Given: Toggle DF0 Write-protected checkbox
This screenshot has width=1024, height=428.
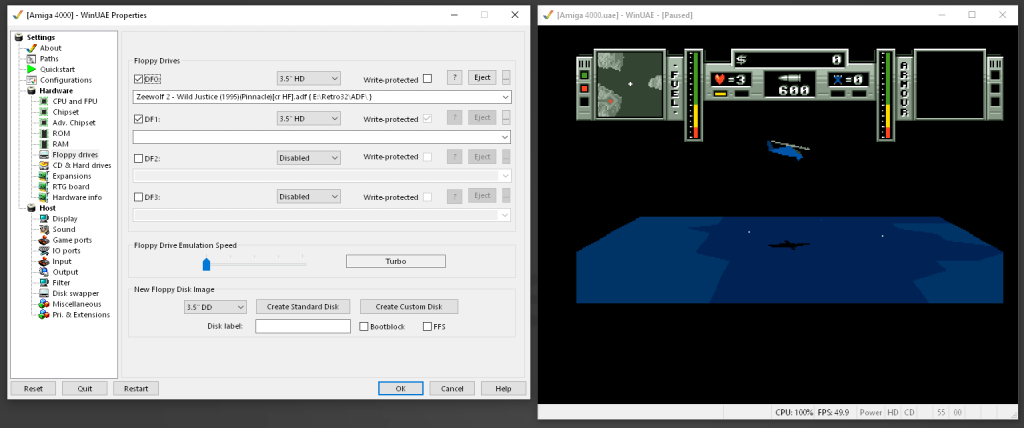Looking at the screenshot, I should [x=427, y=79].
